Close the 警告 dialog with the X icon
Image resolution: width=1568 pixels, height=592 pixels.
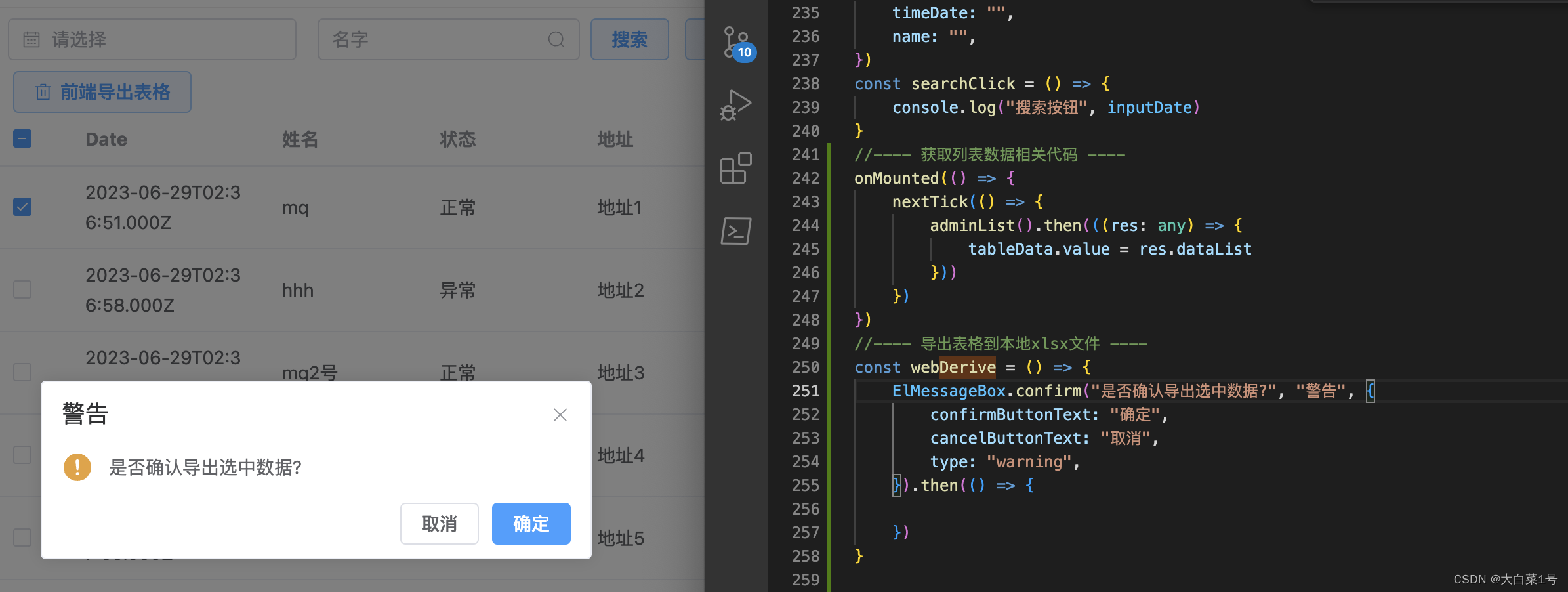(x=560, y=415)
